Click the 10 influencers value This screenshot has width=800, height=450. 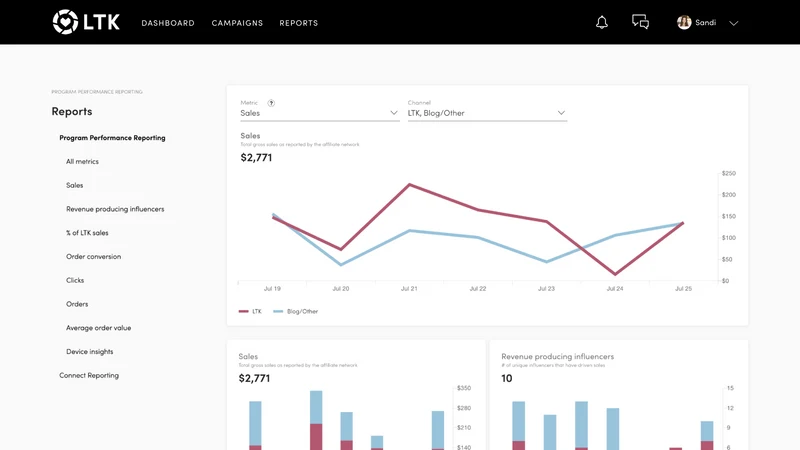click(x=507, y=379)
